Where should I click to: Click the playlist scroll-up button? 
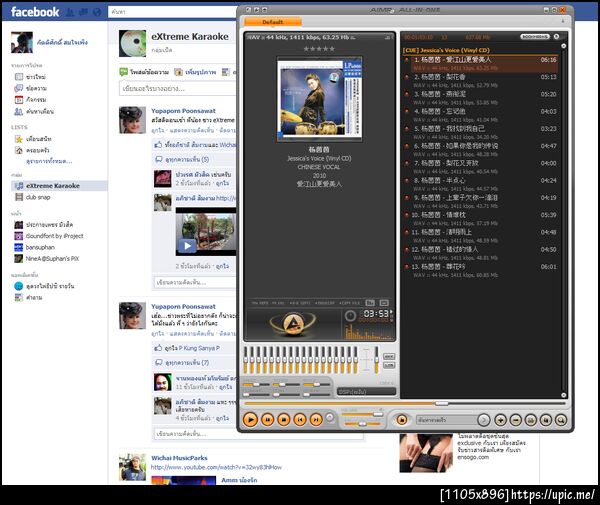pyautogui.click(x=563, y=46)
